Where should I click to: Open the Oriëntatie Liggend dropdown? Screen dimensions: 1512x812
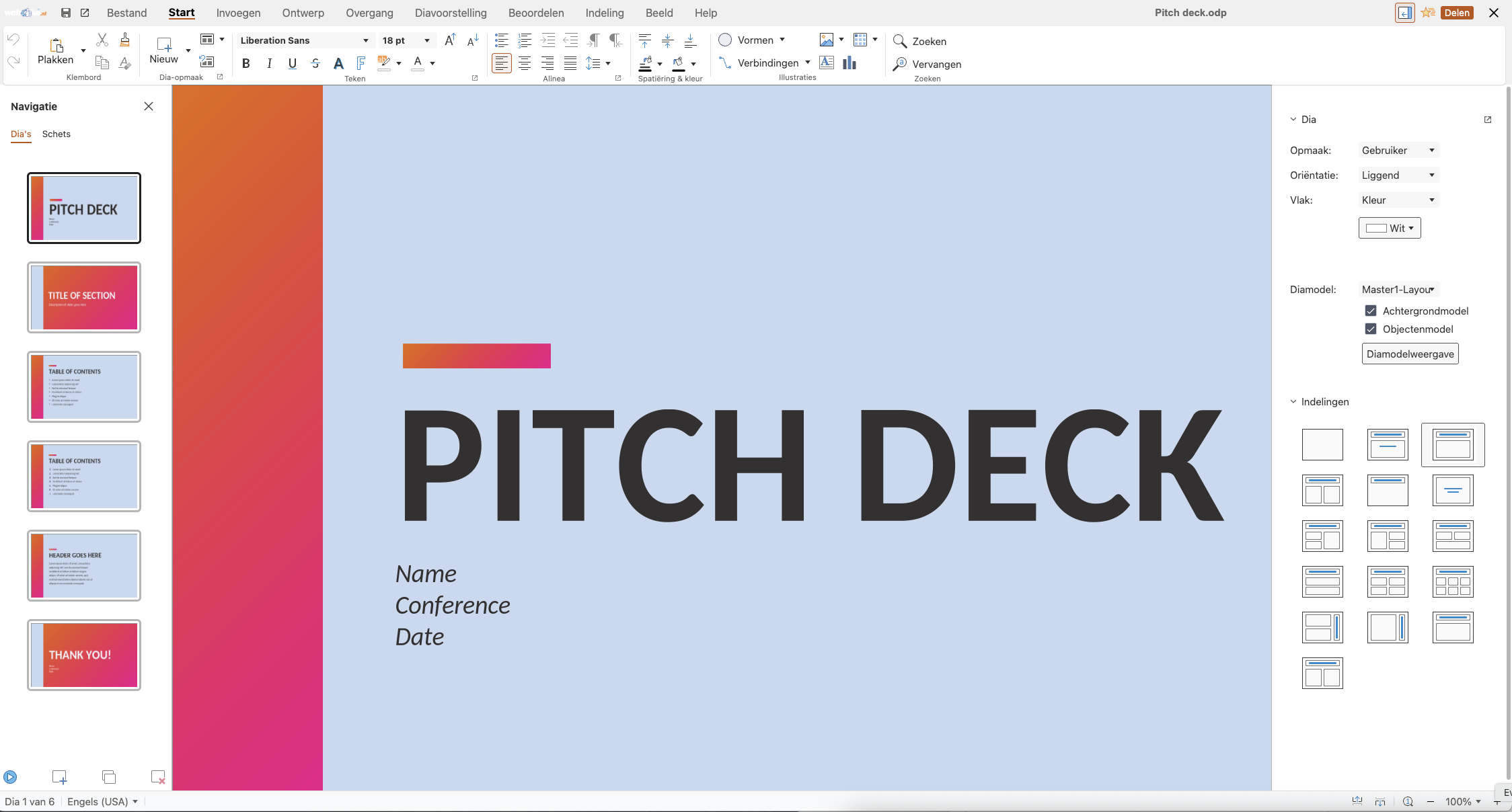pos(1398,175)
